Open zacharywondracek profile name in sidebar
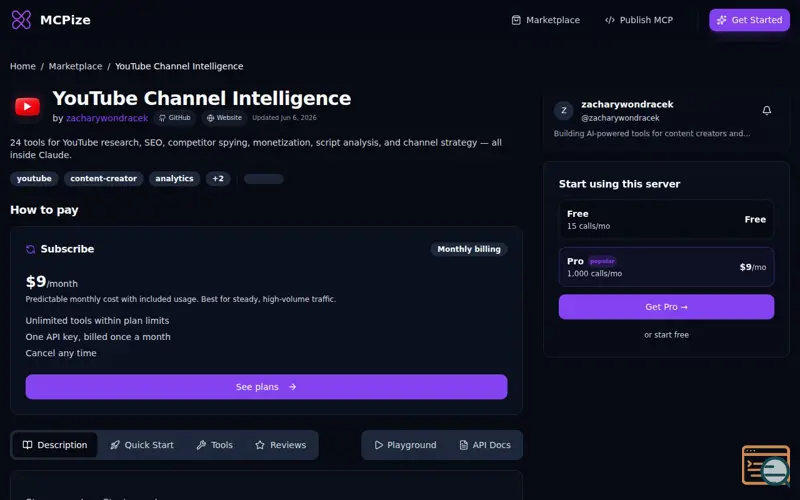 (627, 104)
